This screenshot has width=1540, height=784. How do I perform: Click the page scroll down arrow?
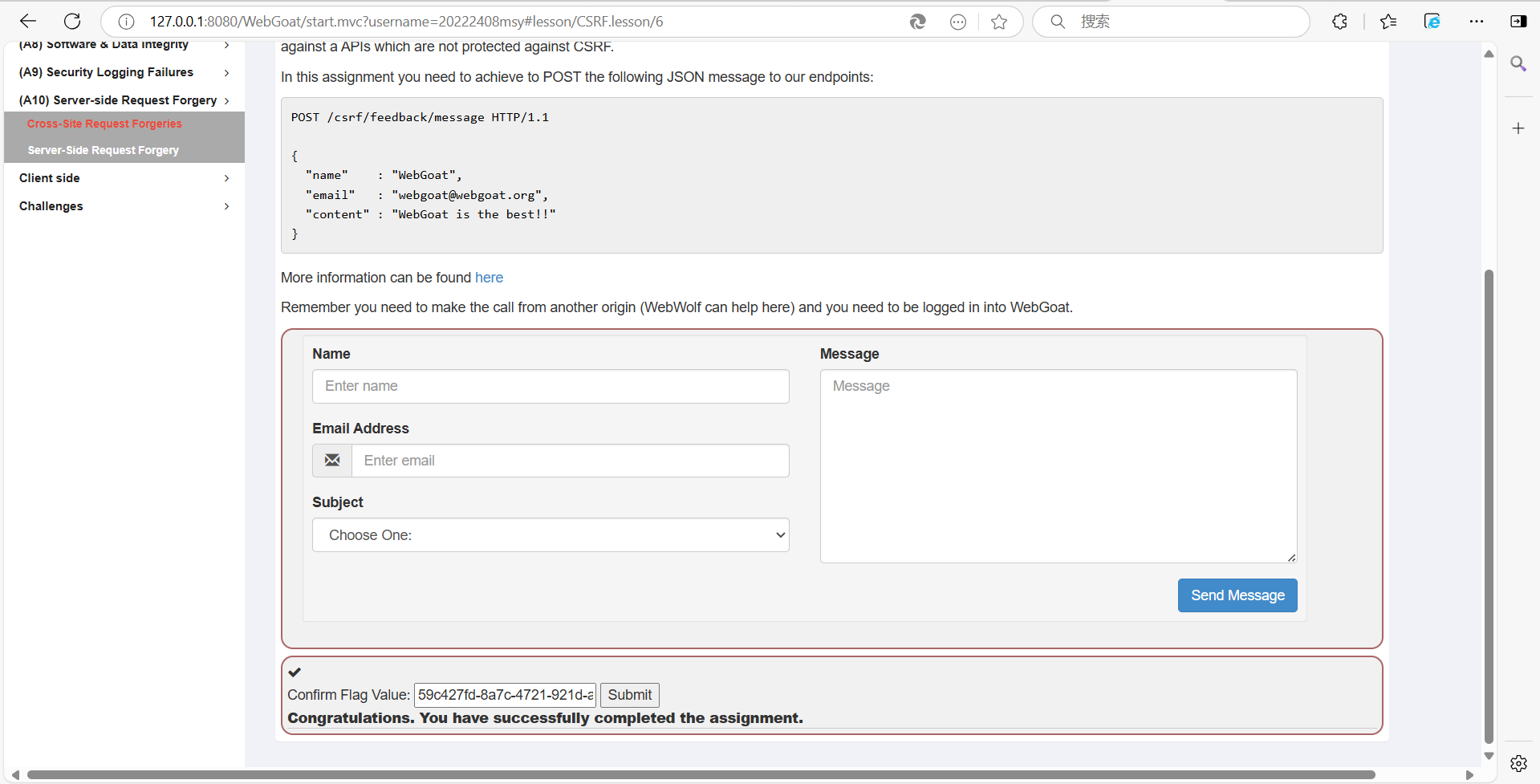(1489, 756)
